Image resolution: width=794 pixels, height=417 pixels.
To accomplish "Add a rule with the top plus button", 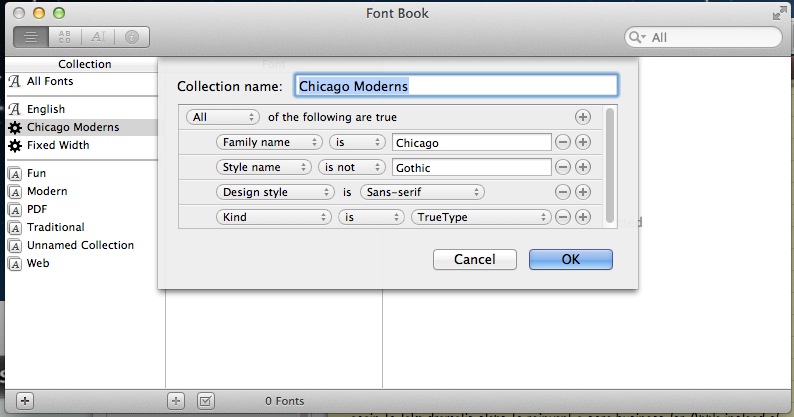I will 583,117.
